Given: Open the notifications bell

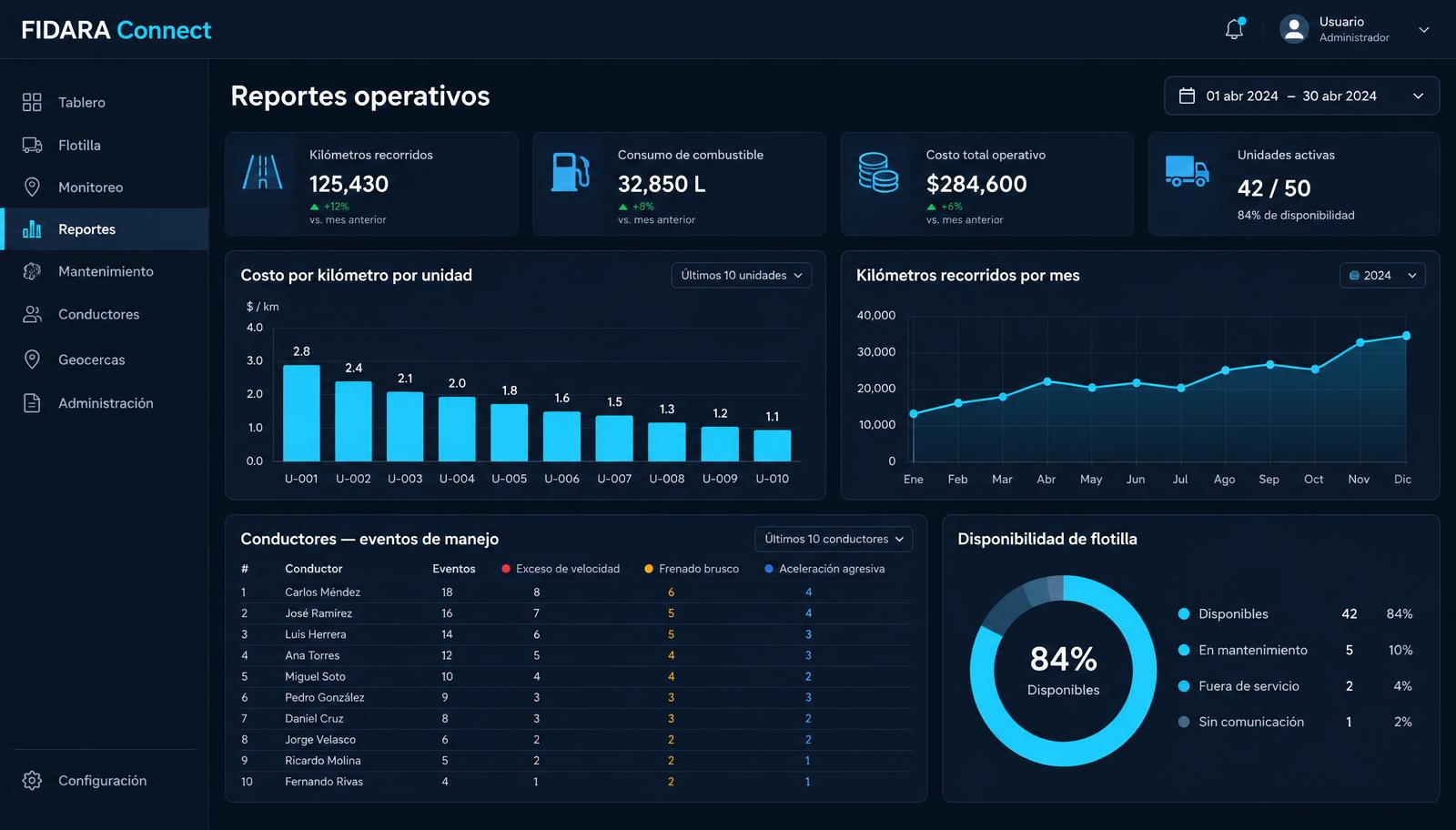Looking at the screenshot, I should click(1234, 29).
